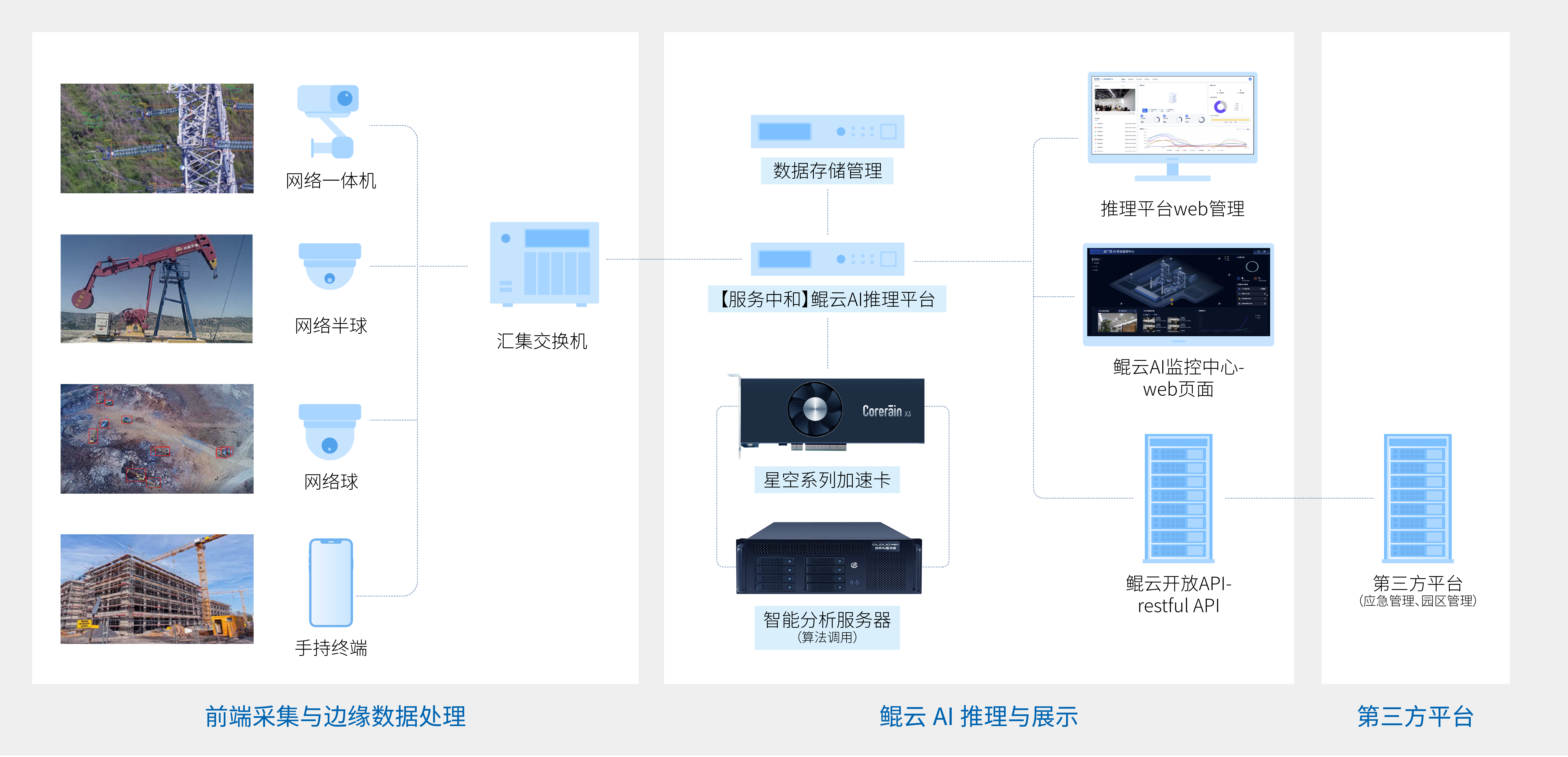The height and width of the screenshot is (757, 1568).
Task: Select the handheld terminal phone icon
Action: (331, 582)
